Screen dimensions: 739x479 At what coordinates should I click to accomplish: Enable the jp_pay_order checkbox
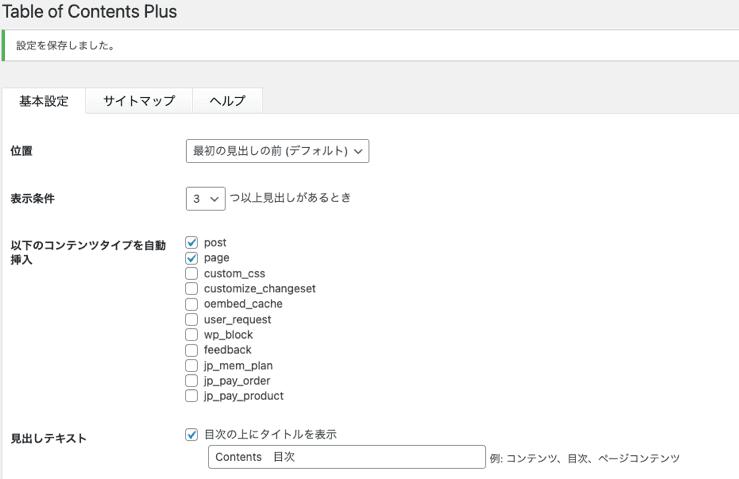click(191, 380)
